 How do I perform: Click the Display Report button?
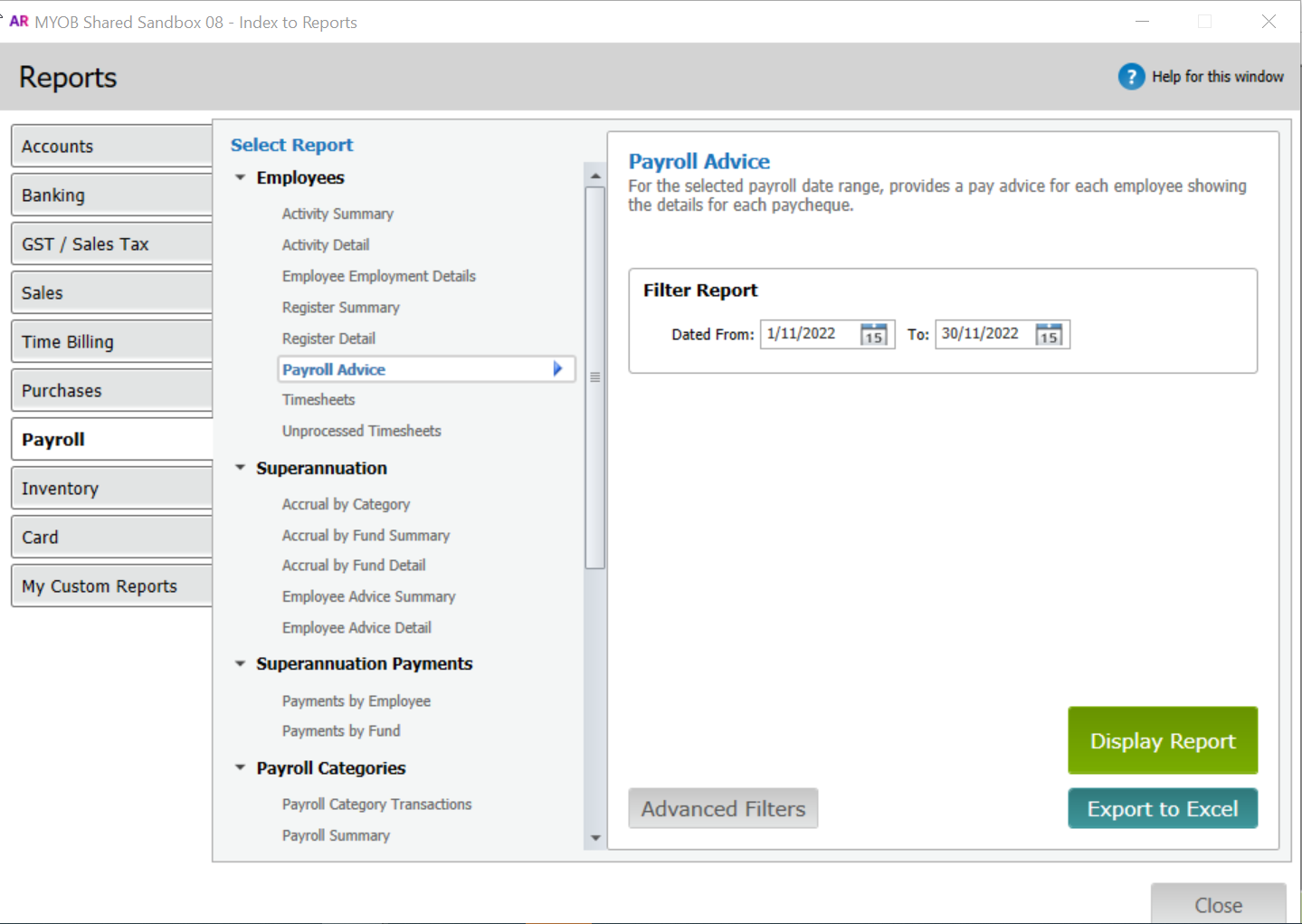(1163, 740)
